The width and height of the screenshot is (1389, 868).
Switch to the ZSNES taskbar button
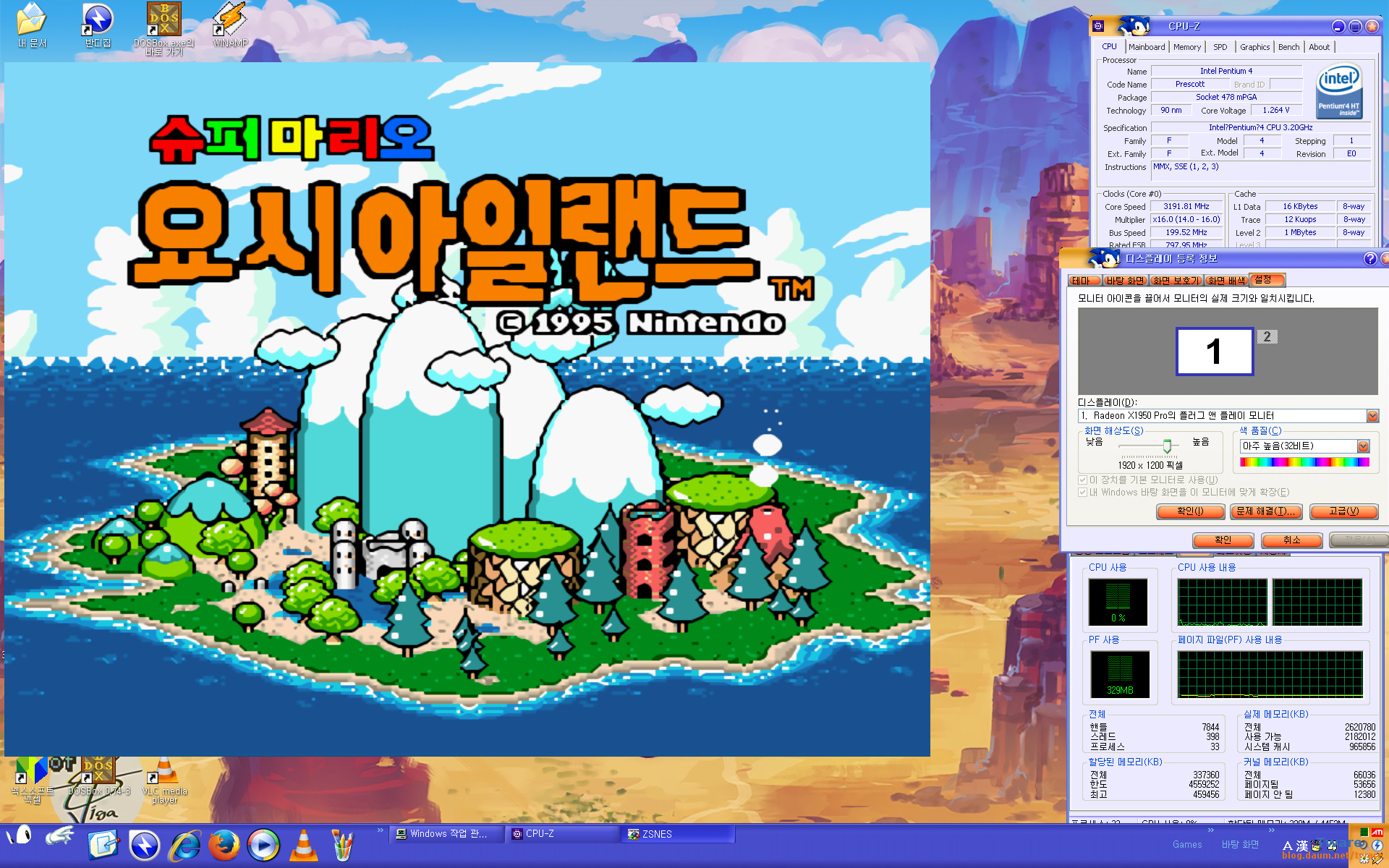click(x=679, y=834)
